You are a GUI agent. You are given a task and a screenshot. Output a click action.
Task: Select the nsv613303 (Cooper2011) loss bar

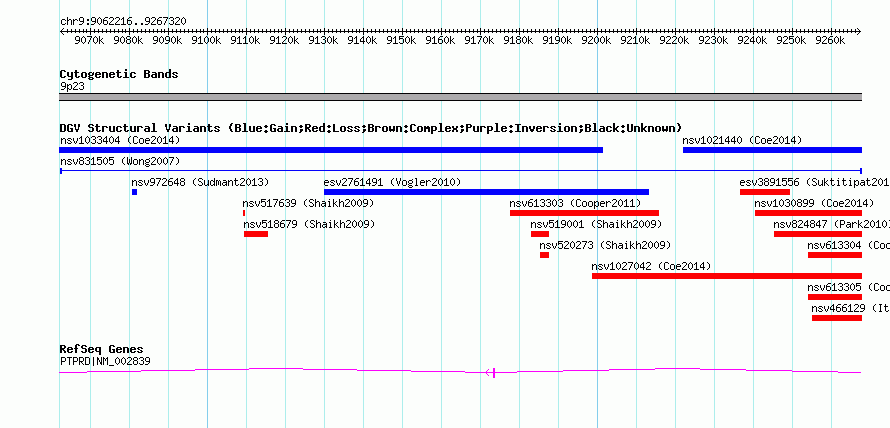pos(585,213)
